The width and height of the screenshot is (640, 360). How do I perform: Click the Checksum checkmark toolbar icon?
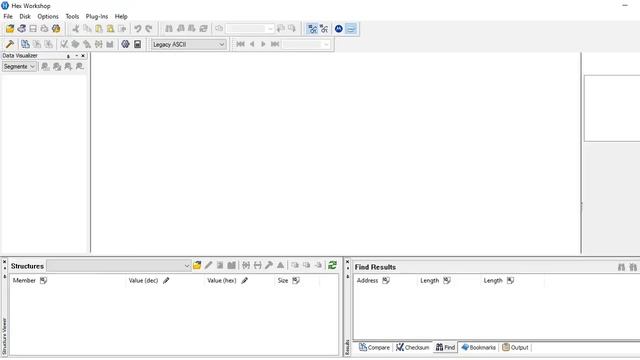point(64,44)
